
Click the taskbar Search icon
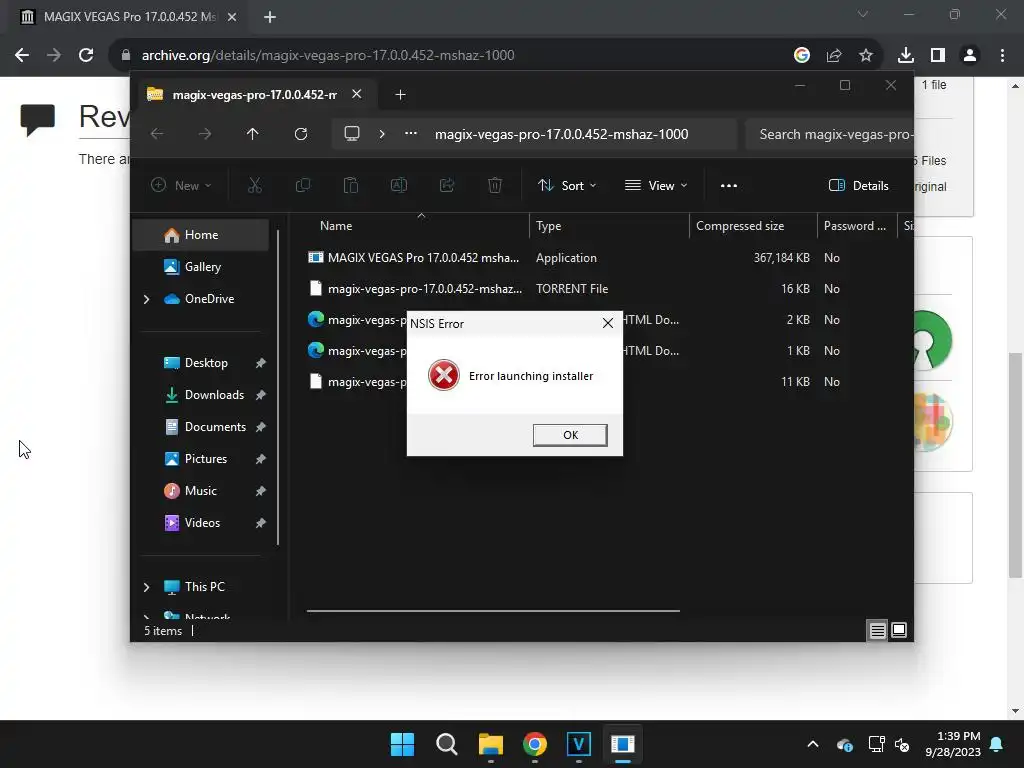447,744
